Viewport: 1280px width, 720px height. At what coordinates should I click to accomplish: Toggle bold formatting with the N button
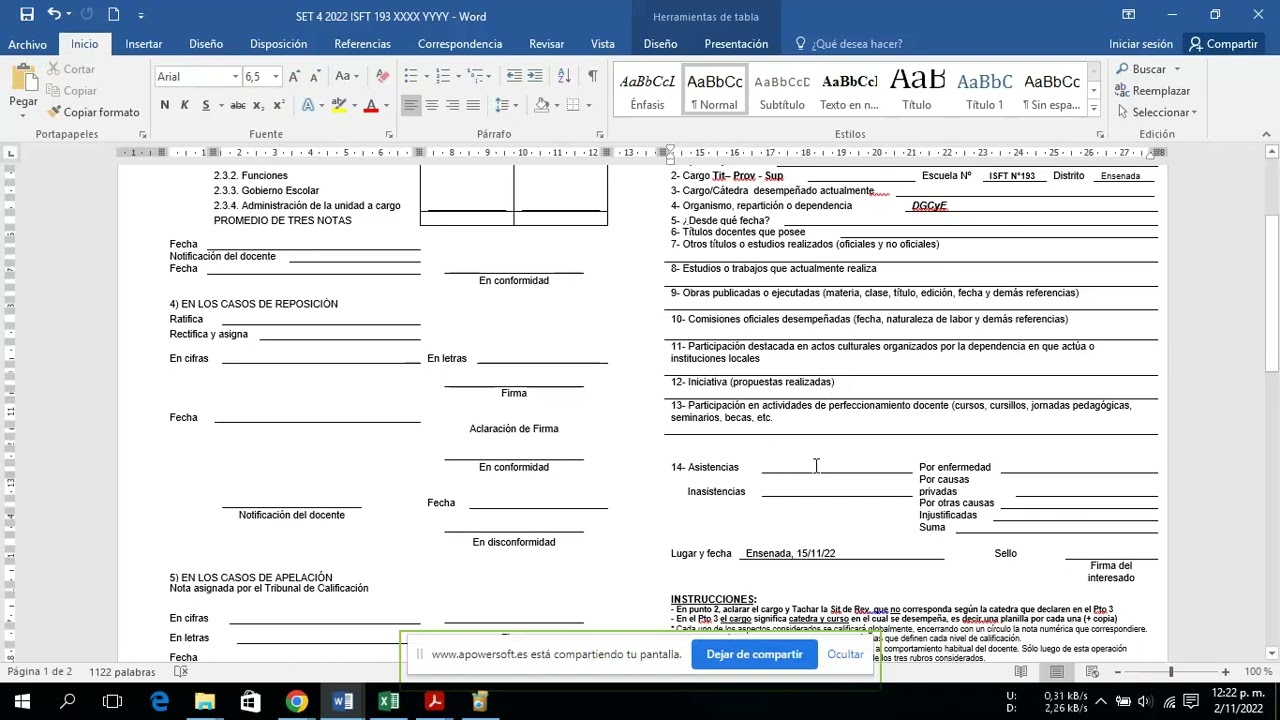[x=164, y=105]
